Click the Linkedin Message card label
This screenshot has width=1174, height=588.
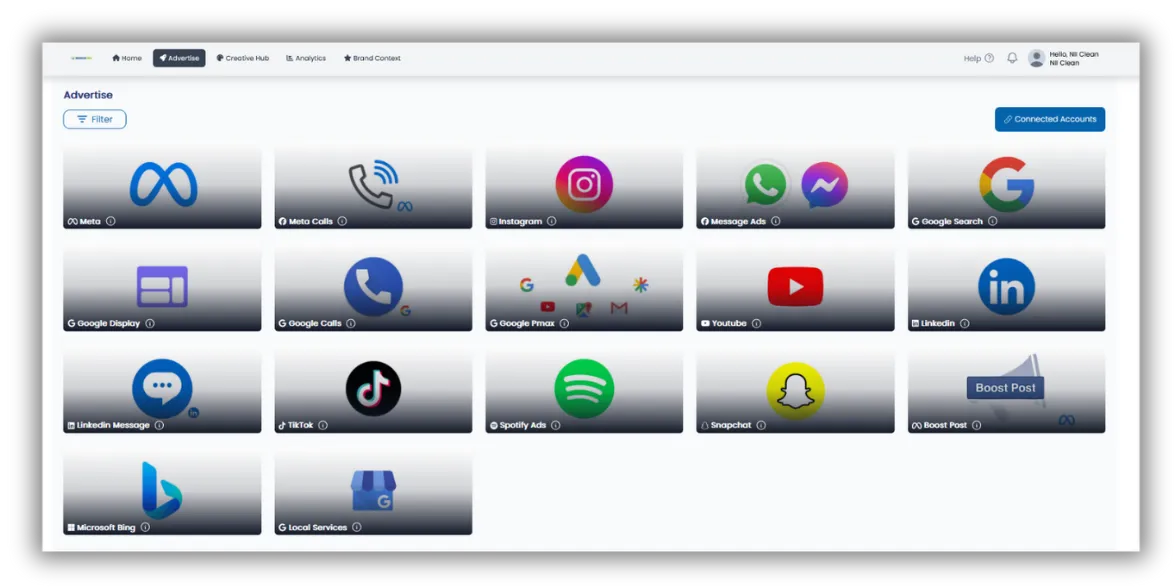coord(113,425)
